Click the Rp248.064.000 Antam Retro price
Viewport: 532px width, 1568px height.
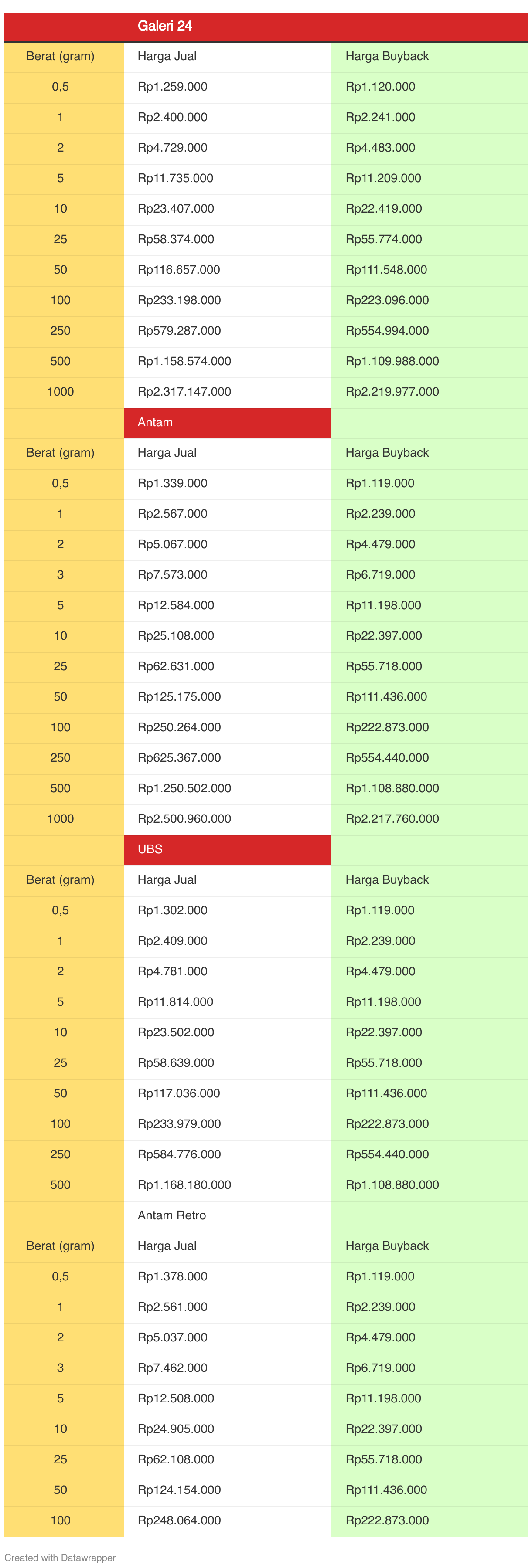click(179, 1520)
